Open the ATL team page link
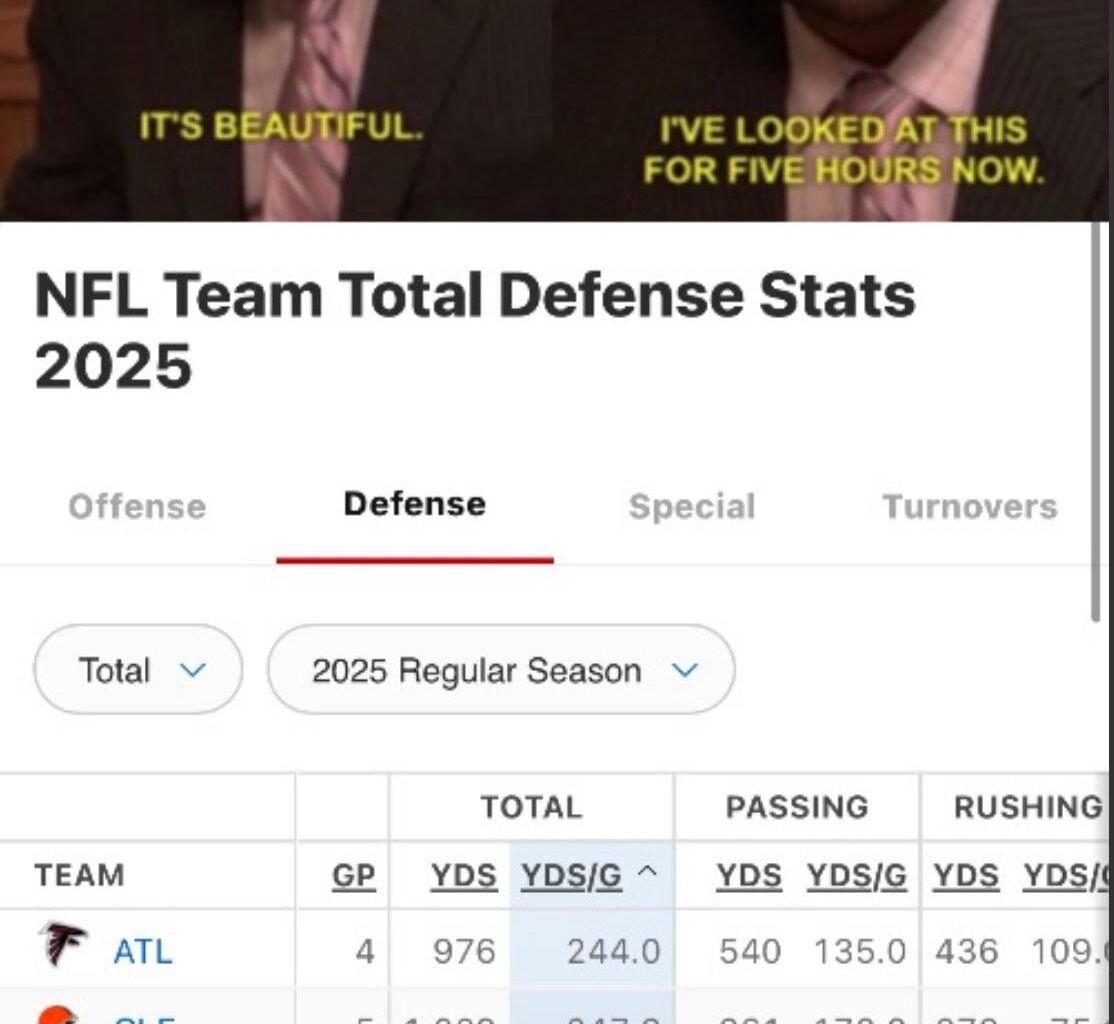Image resolution: width=1114 pixels, height=1024 pixels. [141, 953]
